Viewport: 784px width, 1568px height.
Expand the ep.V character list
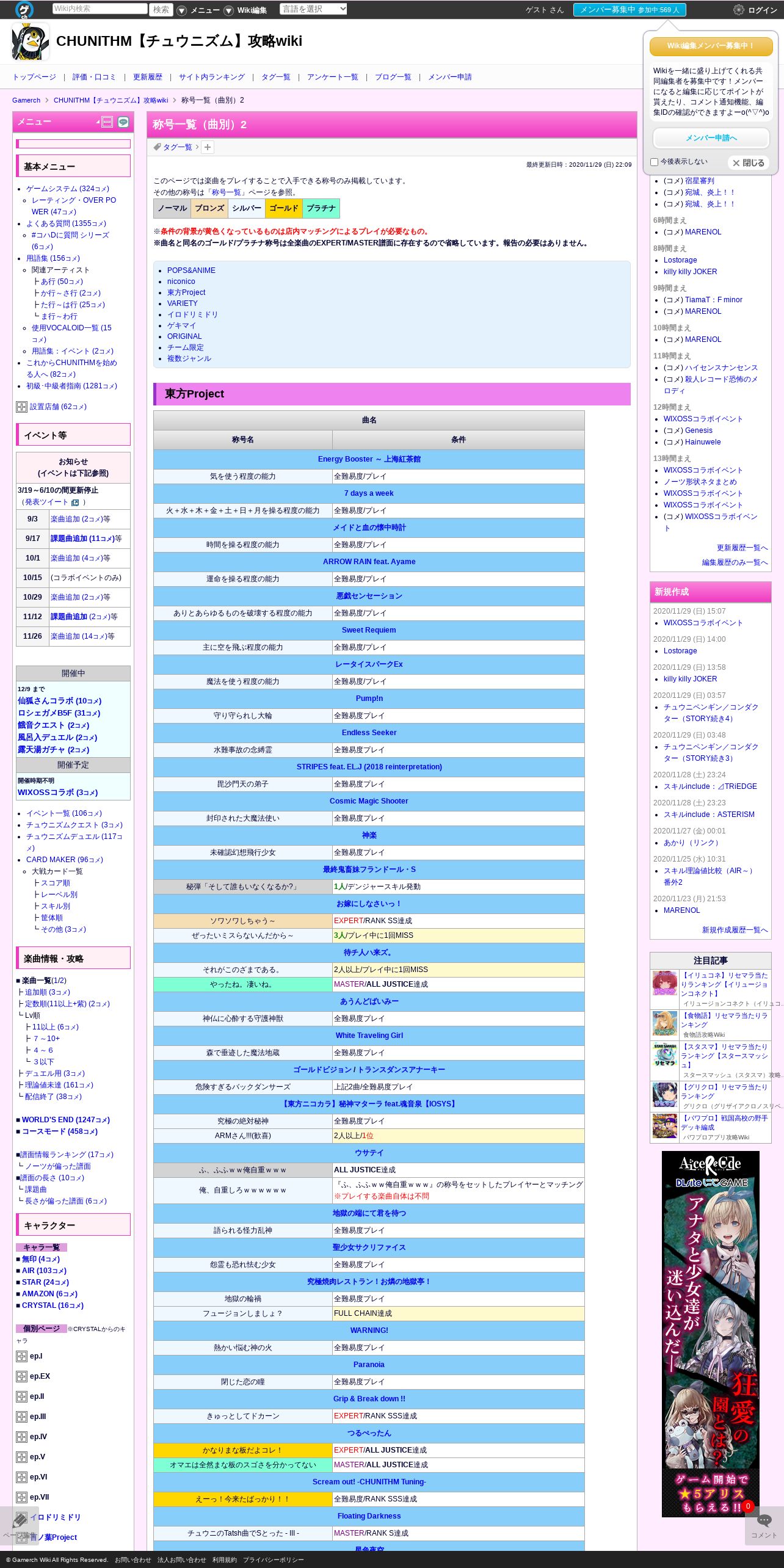tap(21, 1457)
